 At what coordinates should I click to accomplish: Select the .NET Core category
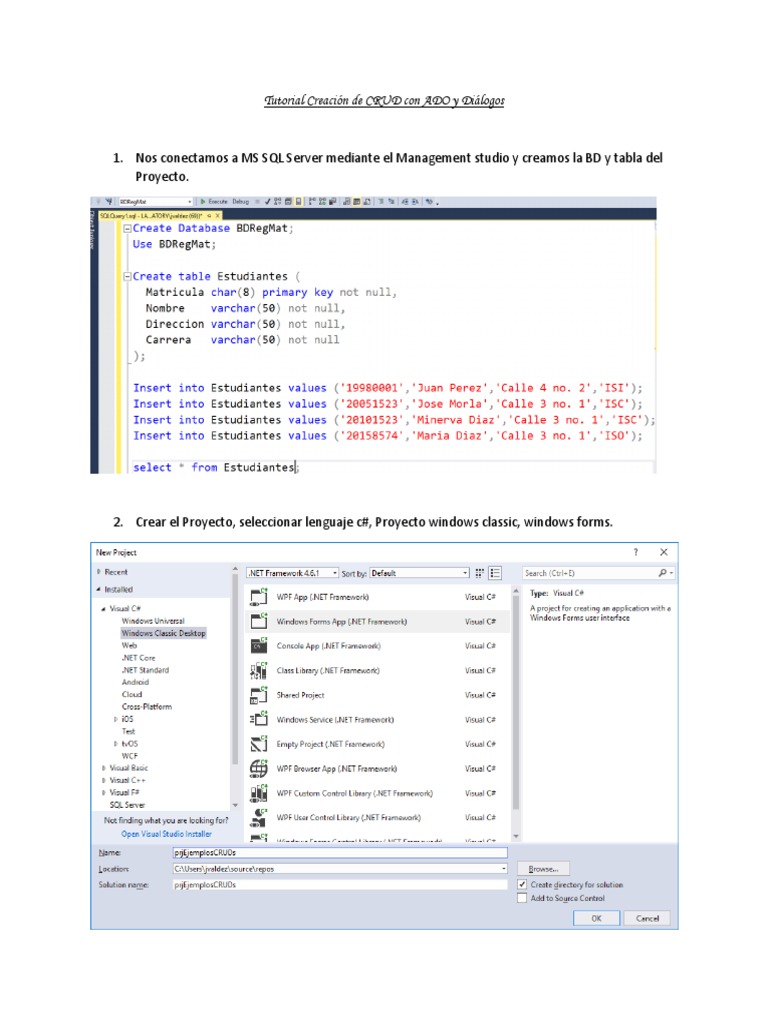138,658
